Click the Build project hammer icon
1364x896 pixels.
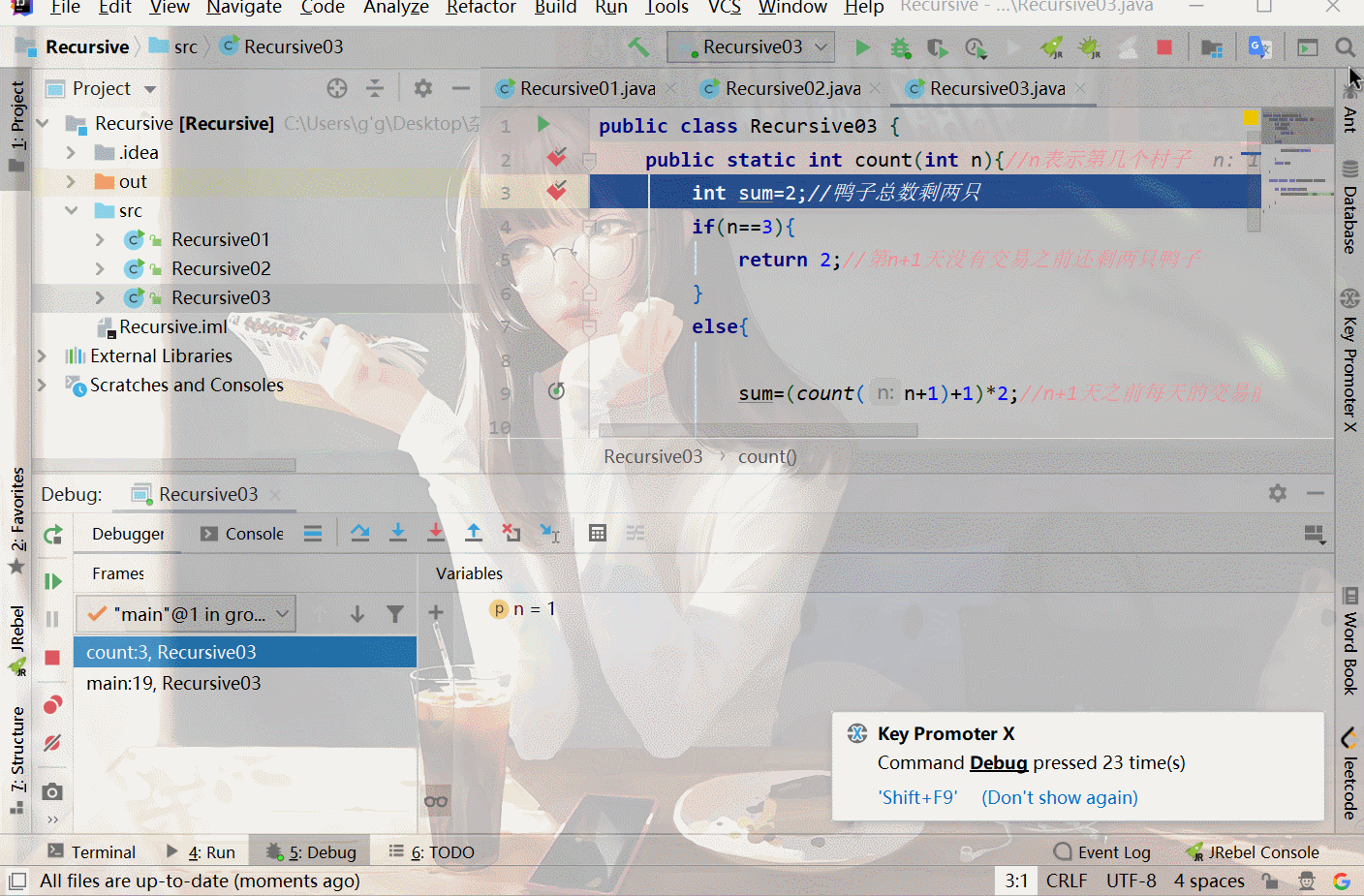(x=638, y=46)
